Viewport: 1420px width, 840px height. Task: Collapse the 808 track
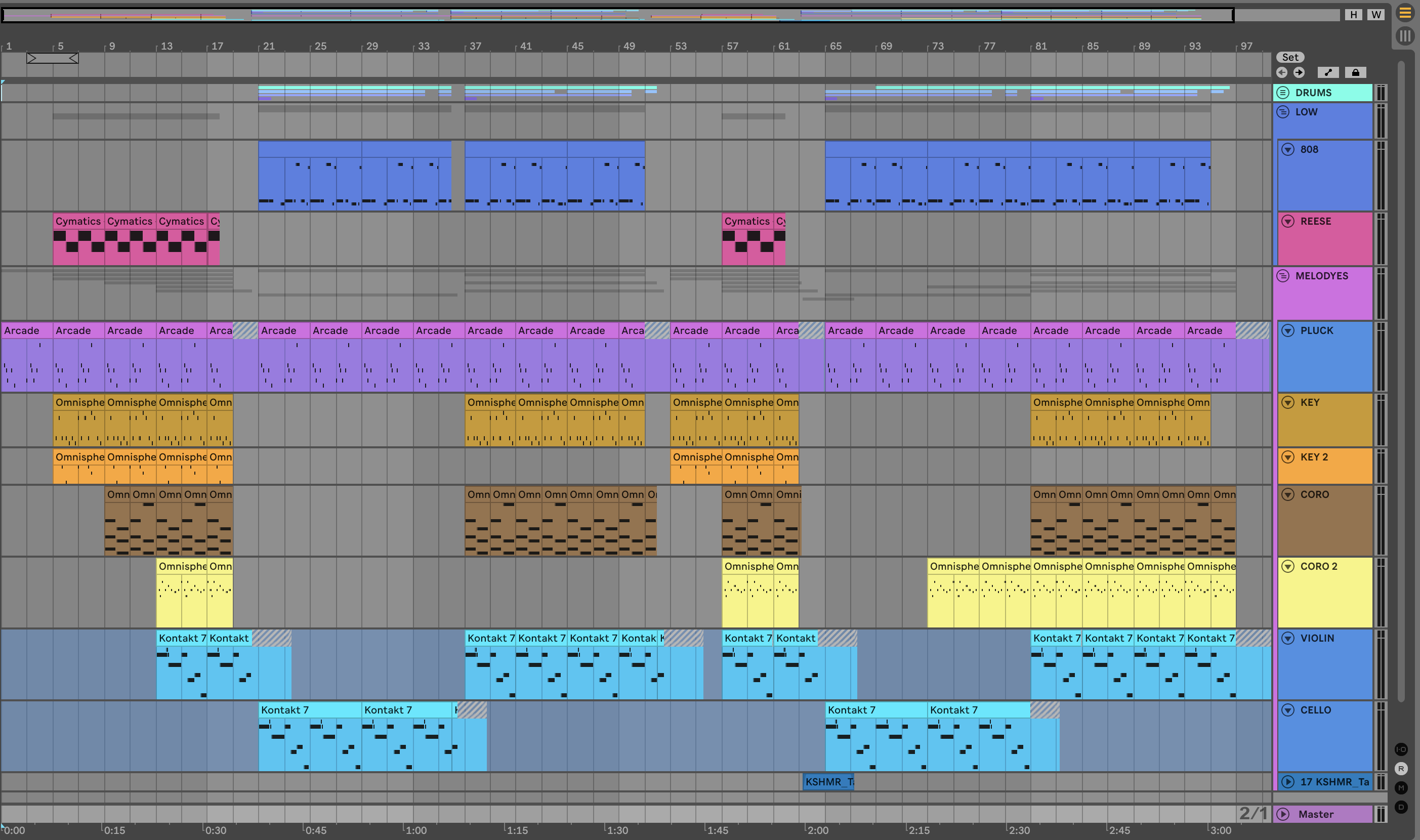click(x=1287, y=149)
